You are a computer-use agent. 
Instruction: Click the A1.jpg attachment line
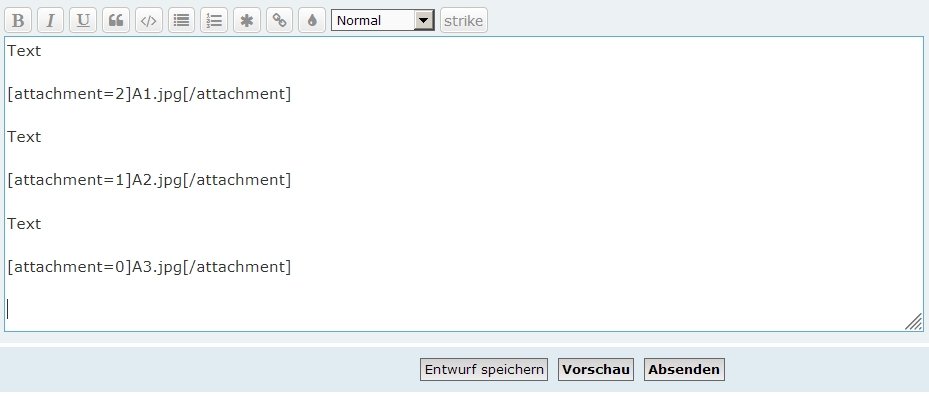pyautogui.click(x=149, y=94)
